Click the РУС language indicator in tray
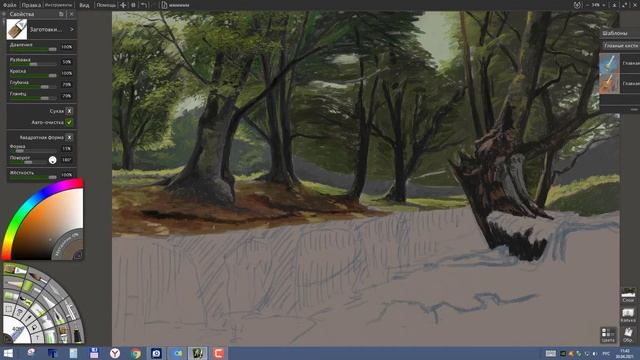This screenshot has width=640, height=360. [x=606, y=353]
